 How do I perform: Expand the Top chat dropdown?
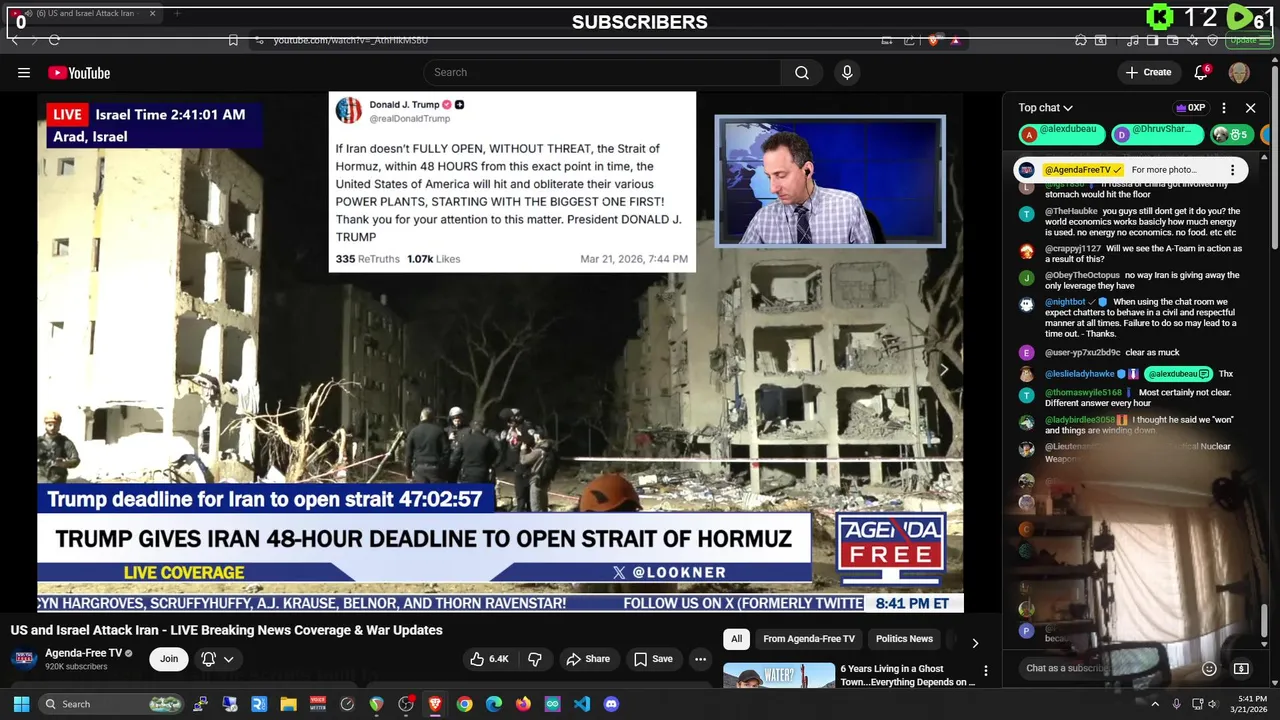pyautogui.click(x=1045, y=108)
